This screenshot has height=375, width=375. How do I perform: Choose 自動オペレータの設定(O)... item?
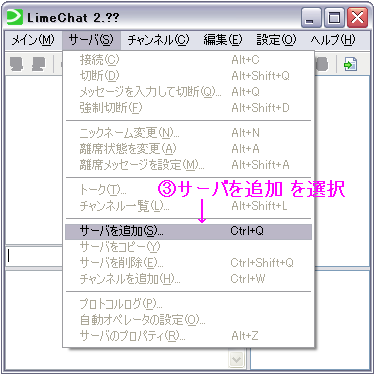pyautogui.click(x=188, y=320)
